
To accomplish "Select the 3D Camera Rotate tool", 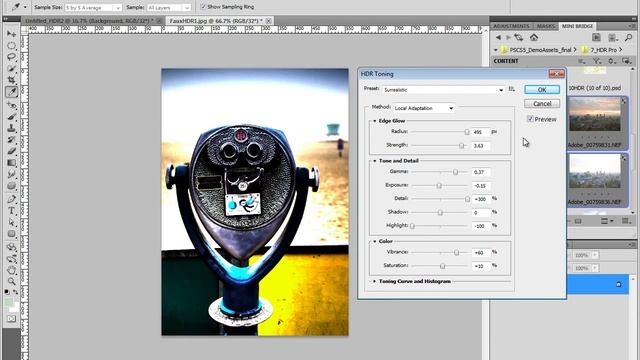I will click(x=11, y=259).
